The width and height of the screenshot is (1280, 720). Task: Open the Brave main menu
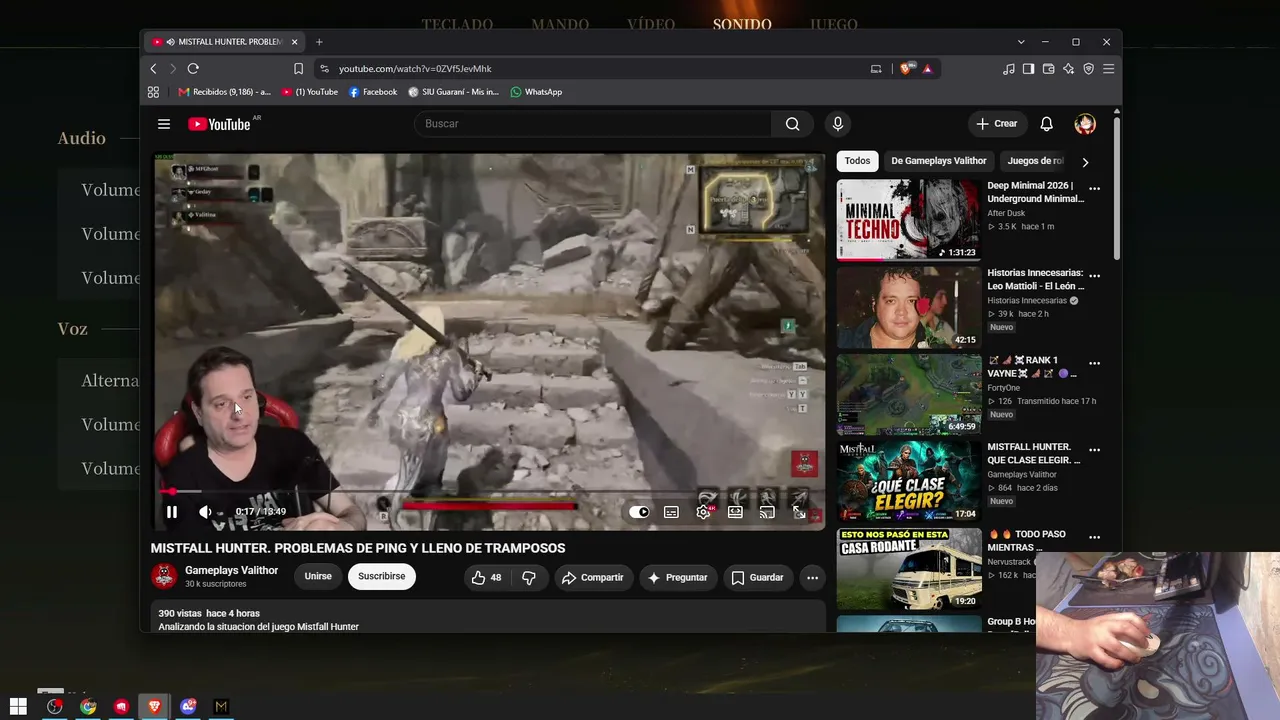click(1108, 69)
